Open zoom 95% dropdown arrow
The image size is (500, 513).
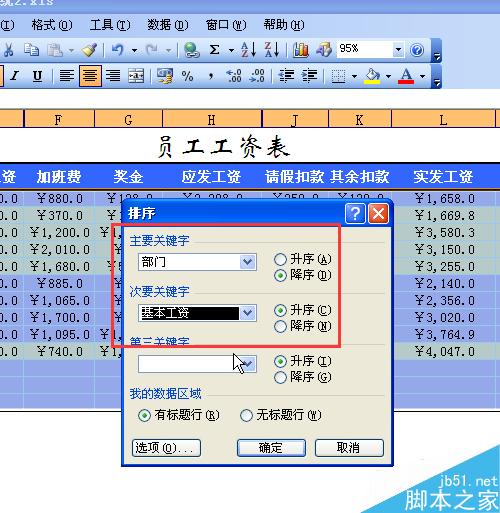(x=398, y=50)
